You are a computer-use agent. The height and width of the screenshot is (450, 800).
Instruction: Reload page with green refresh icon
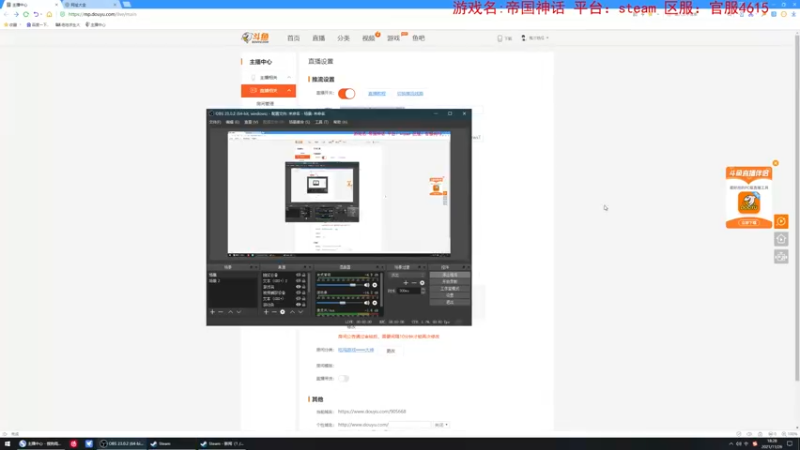[x=26, y=14]
